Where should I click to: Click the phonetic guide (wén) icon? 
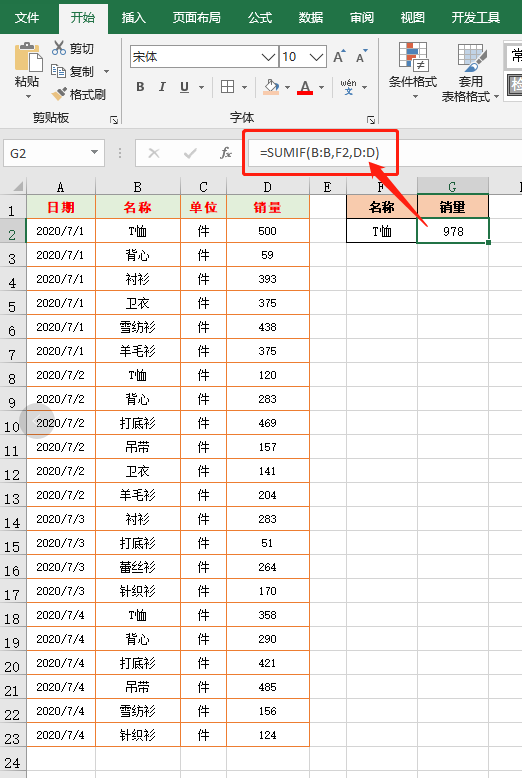coord(348,87)
